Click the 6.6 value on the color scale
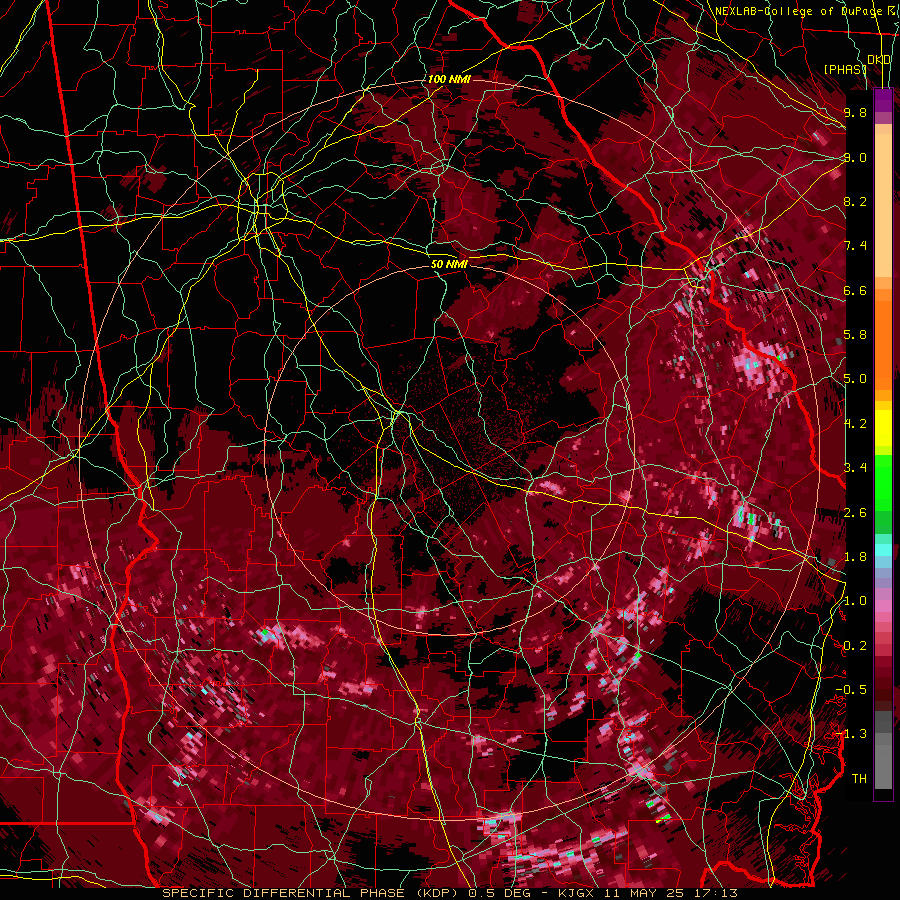Screen dimensions: 900x900 pyautogui.click(x=855, y=290)
